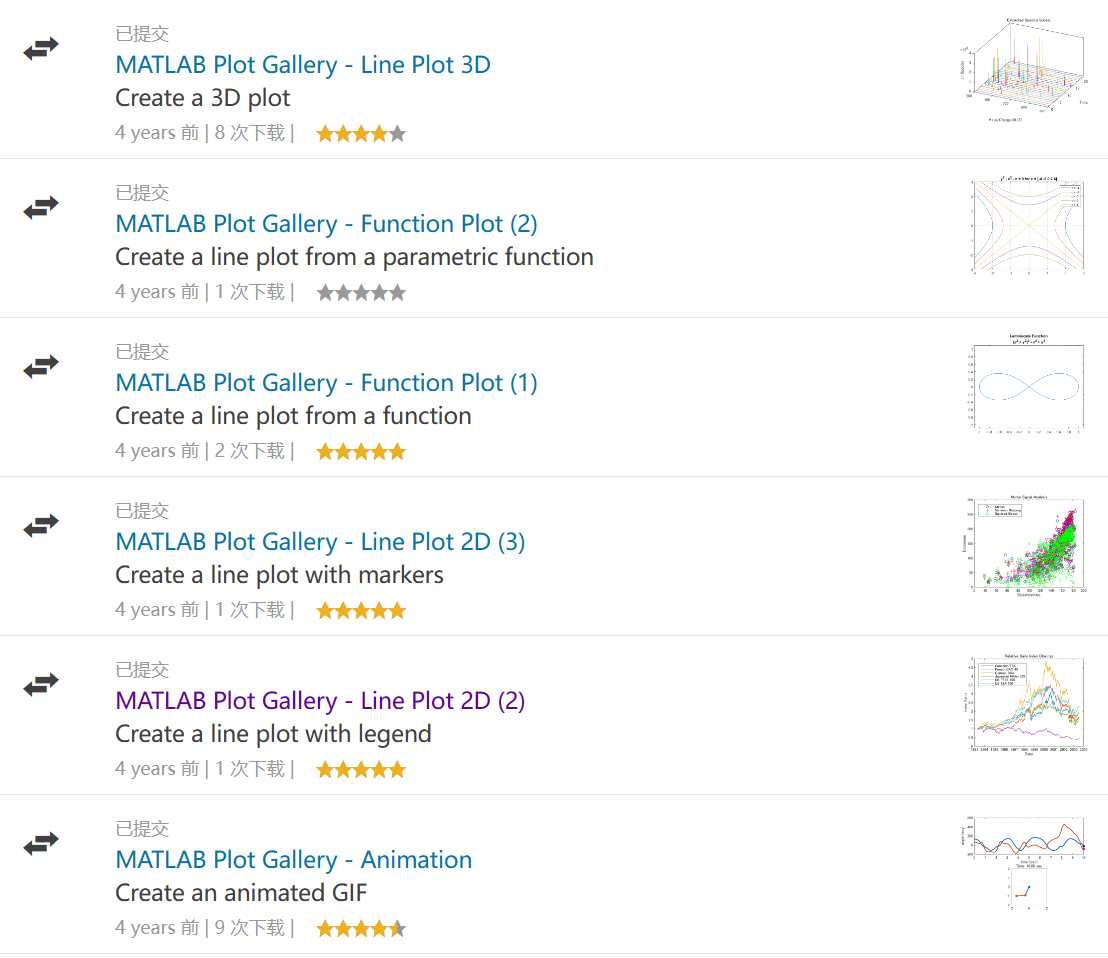This screenshot has height=958, width=1108.
Task: Click the exchange arrows icon beside Function Plot (1)
Action: pos(41,367)
